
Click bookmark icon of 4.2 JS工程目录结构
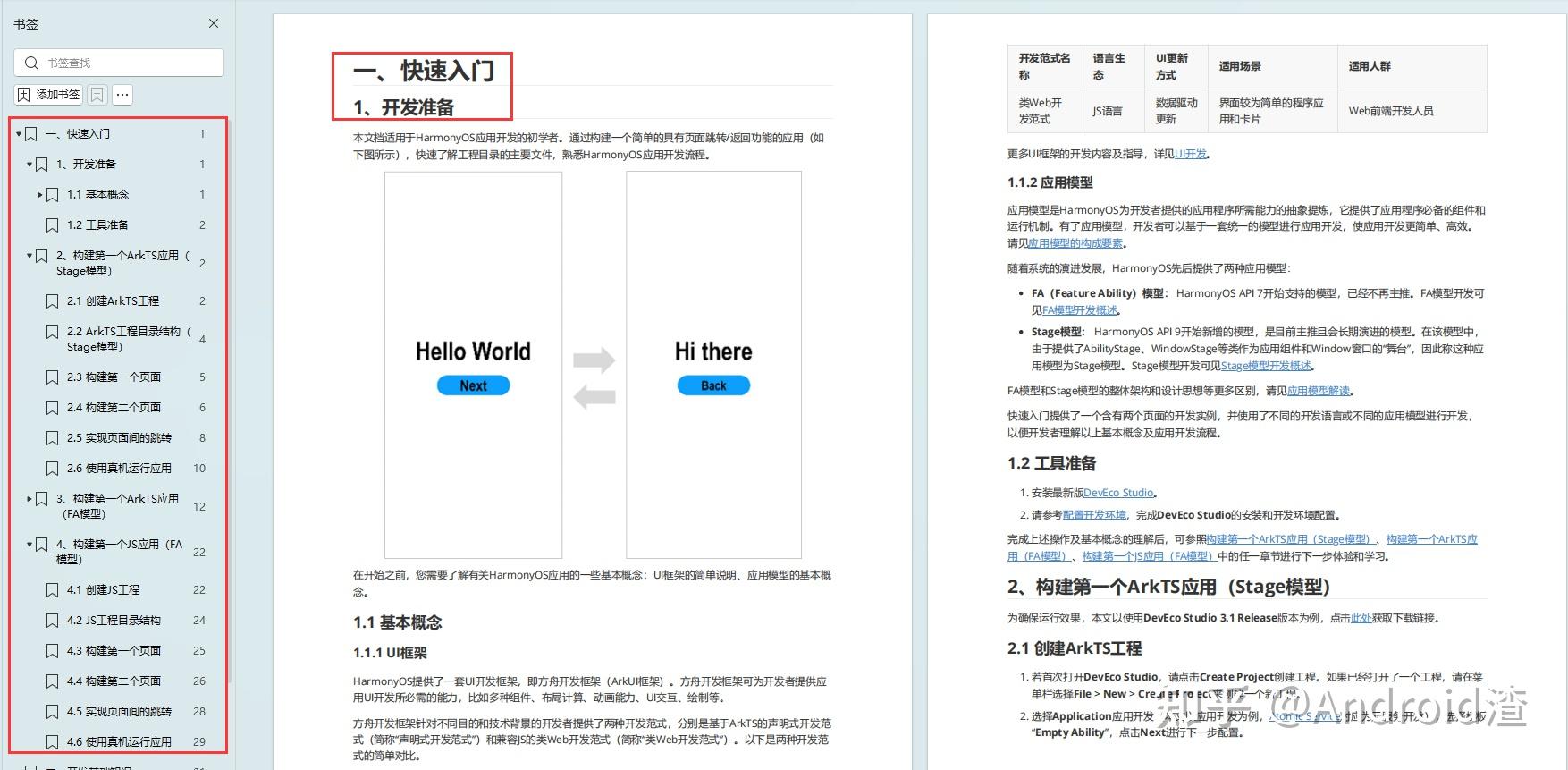(x=53, y=620)
